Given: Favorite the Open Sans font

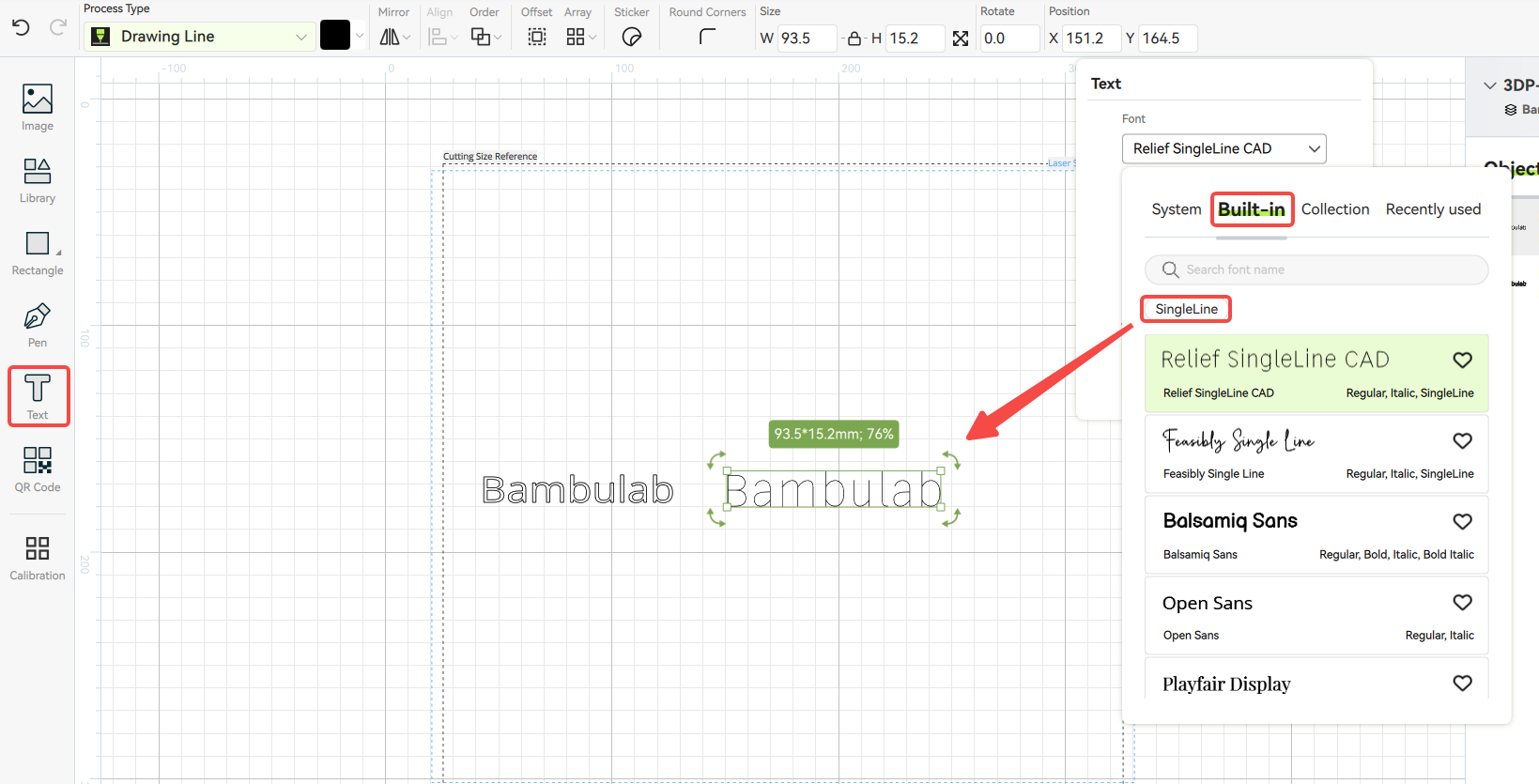Looking at the screenshot, I should (x=1462, y=602).
